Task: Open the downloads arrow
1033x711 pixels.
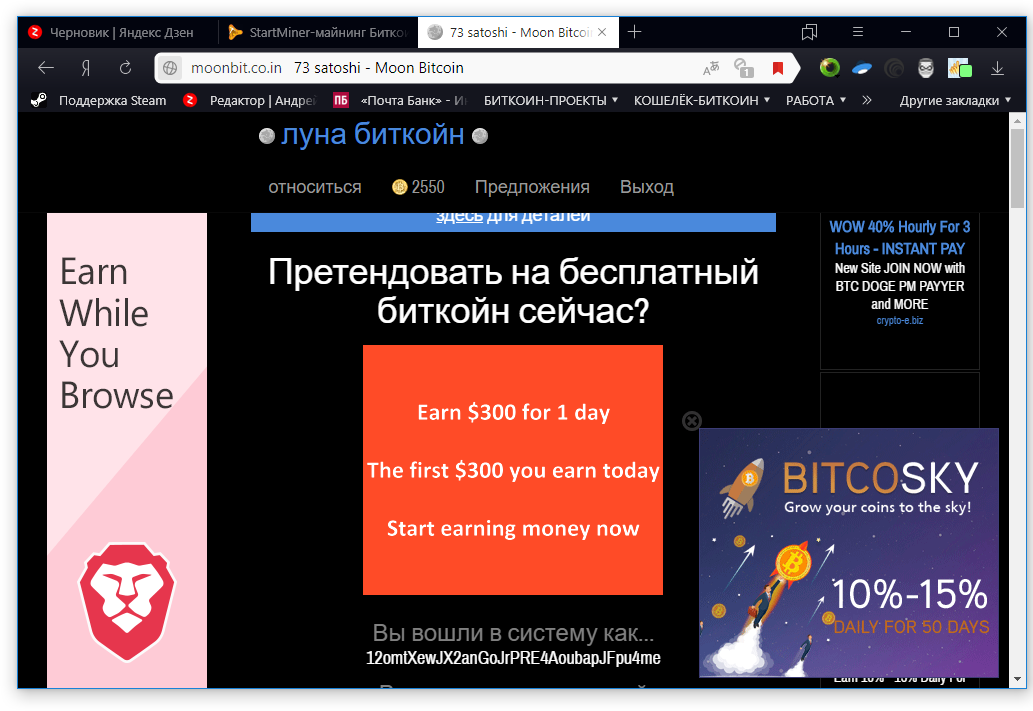Action: pos(997,68)
